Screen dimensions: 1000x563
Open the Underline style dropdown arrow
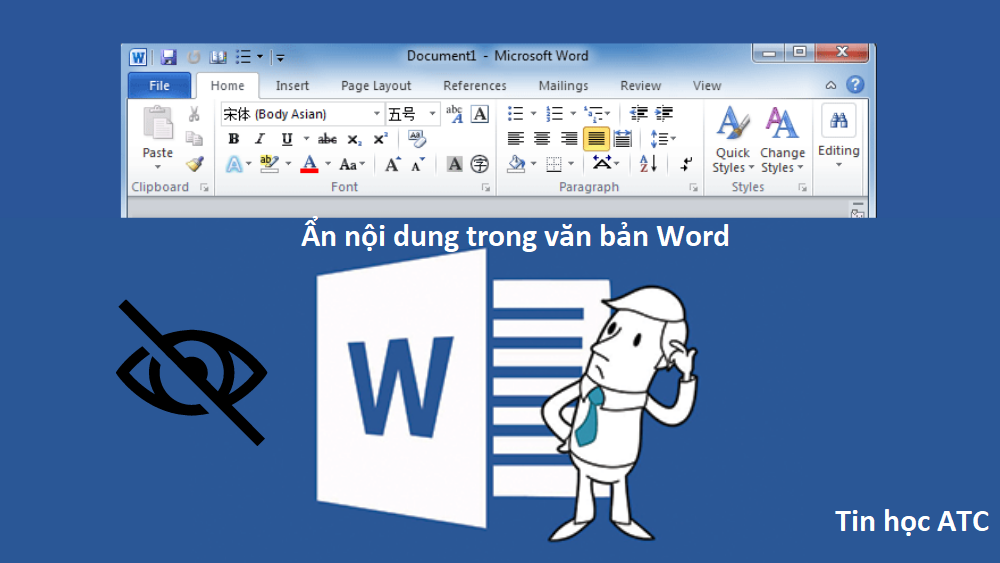pyautogui.click(x=306, y=139)
